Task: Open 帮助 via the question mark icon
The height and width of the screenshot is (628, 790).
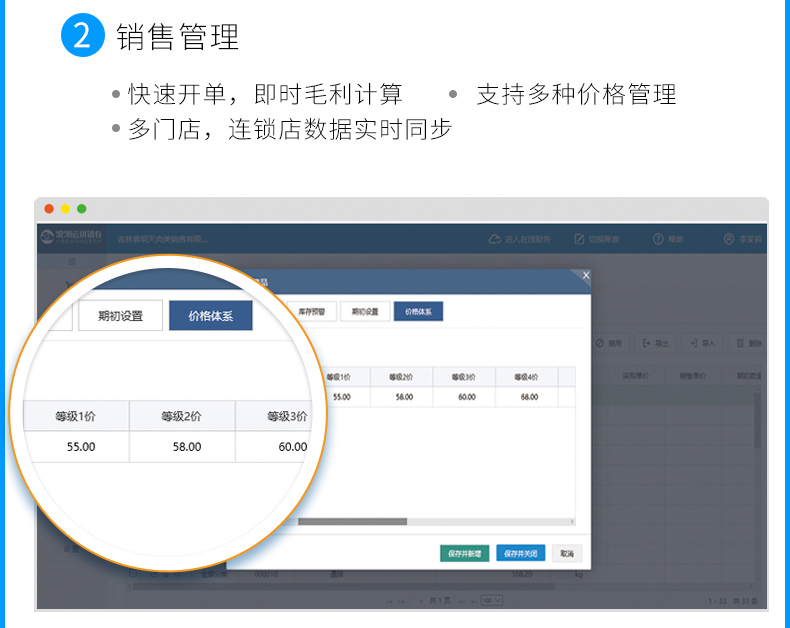Action: (658, 239)
